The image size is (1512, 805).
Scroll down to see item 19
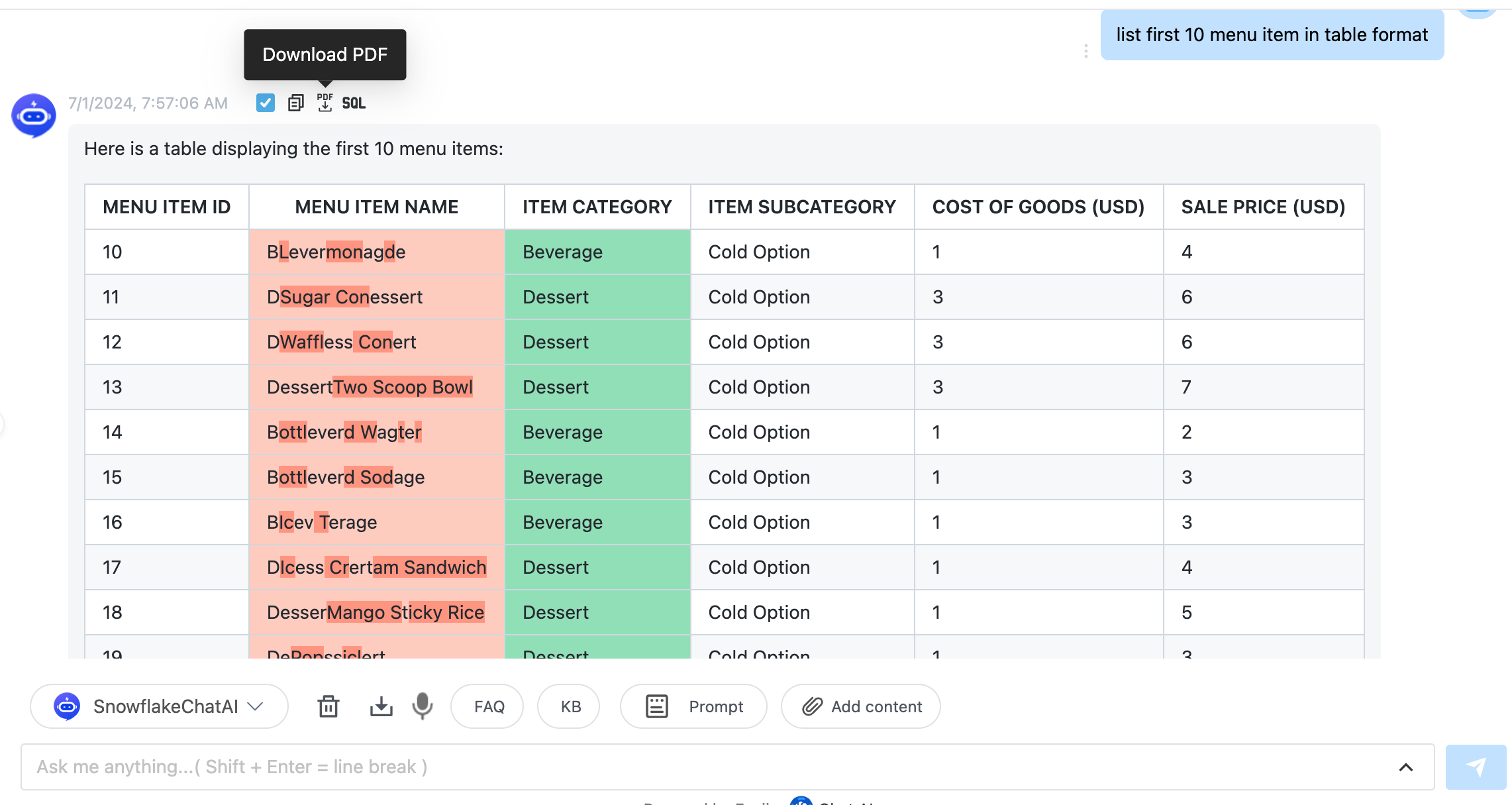113,654
